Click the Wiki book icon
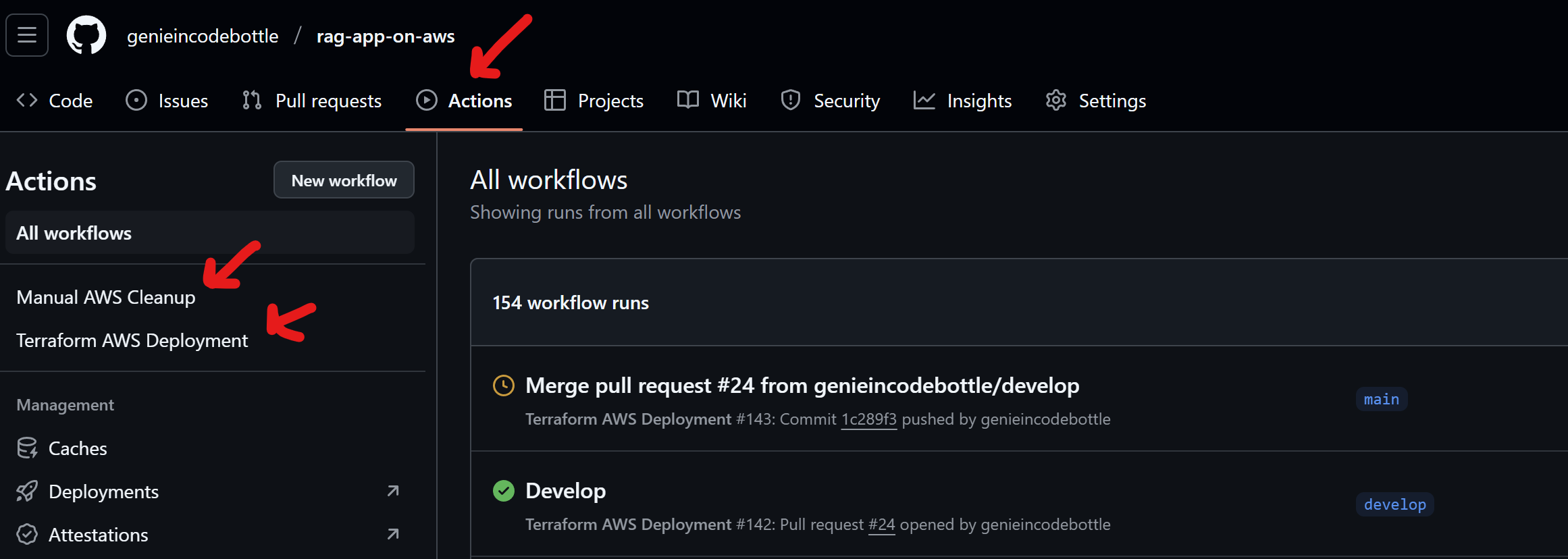 click(688, 101)
